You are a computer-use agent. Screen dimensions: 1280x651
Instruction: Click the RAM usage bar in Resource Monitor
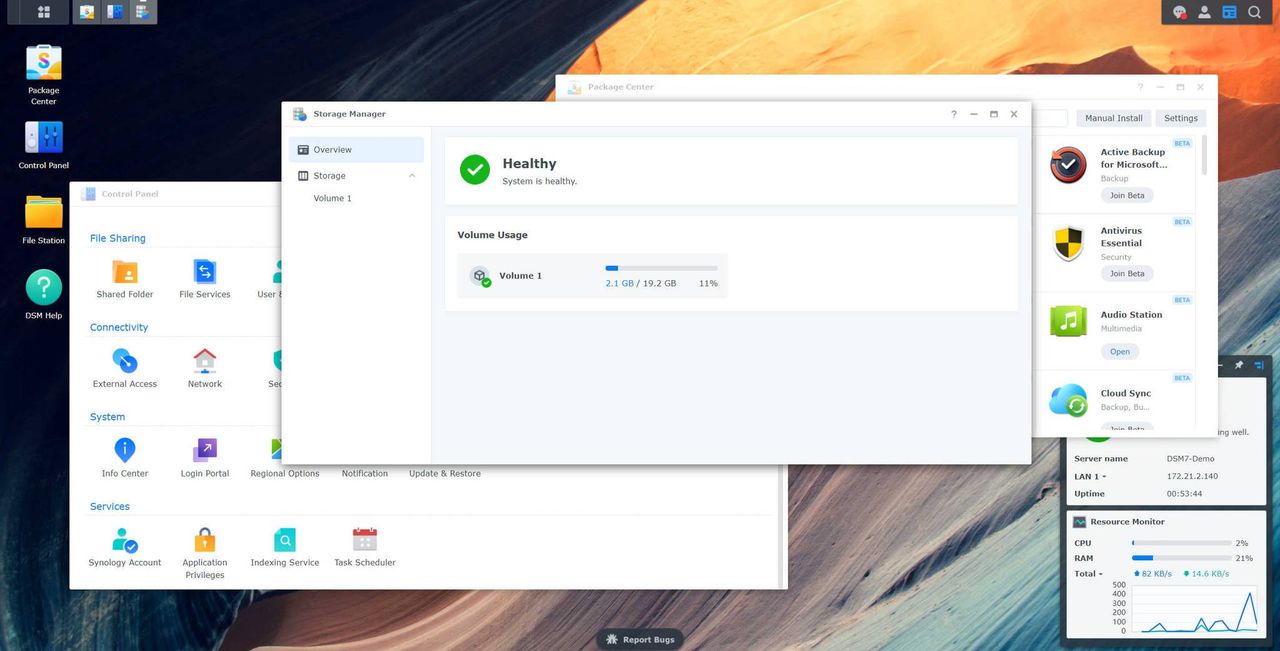tap(1181, 558)
